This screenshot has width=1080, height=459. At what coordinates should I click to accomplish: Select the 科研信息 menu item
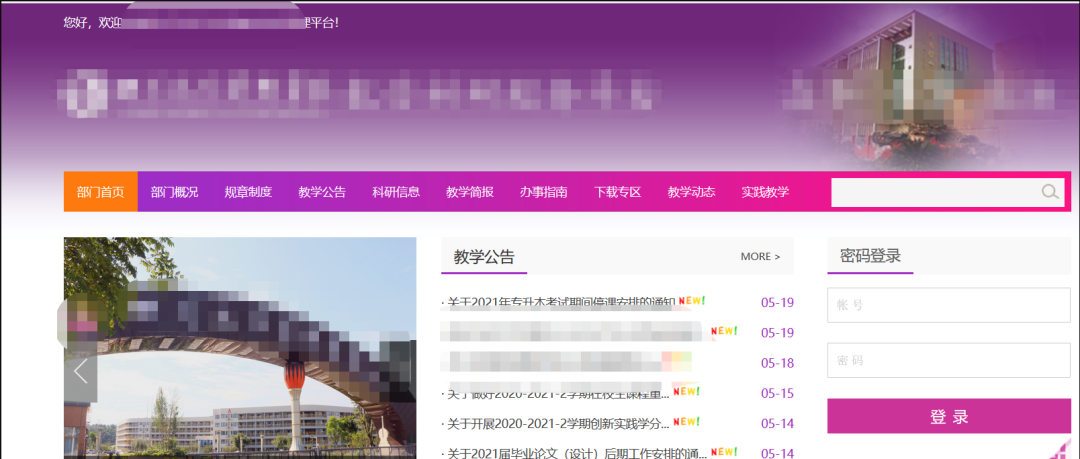point(396,192)
